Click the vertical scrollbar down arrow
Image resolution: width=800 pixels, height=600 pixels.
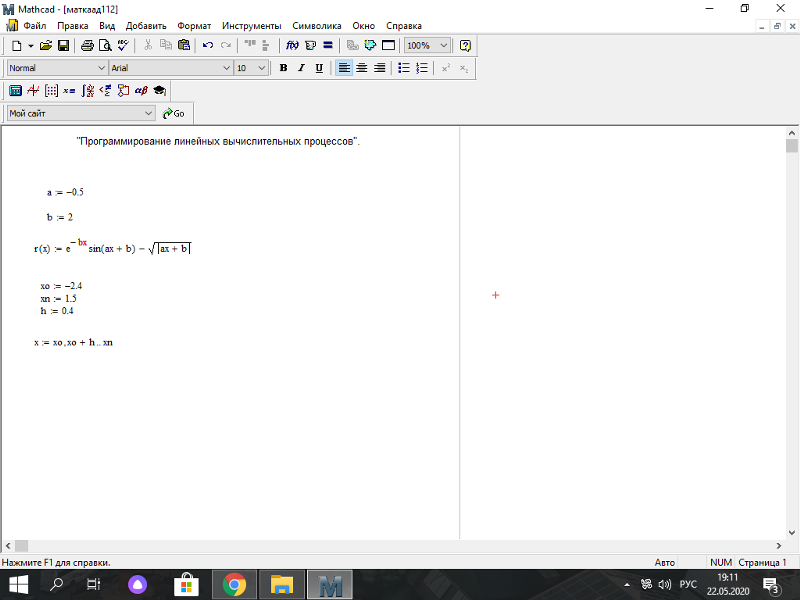tap(792, 533)
